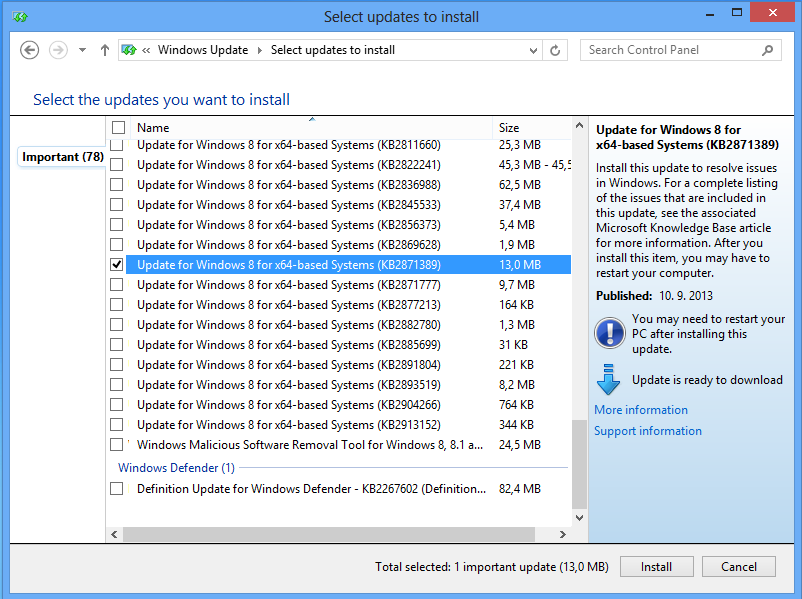Toggle the select-all checkbox in header
Image resolution: width=802 pixels, height=599 pixels.
119,128
